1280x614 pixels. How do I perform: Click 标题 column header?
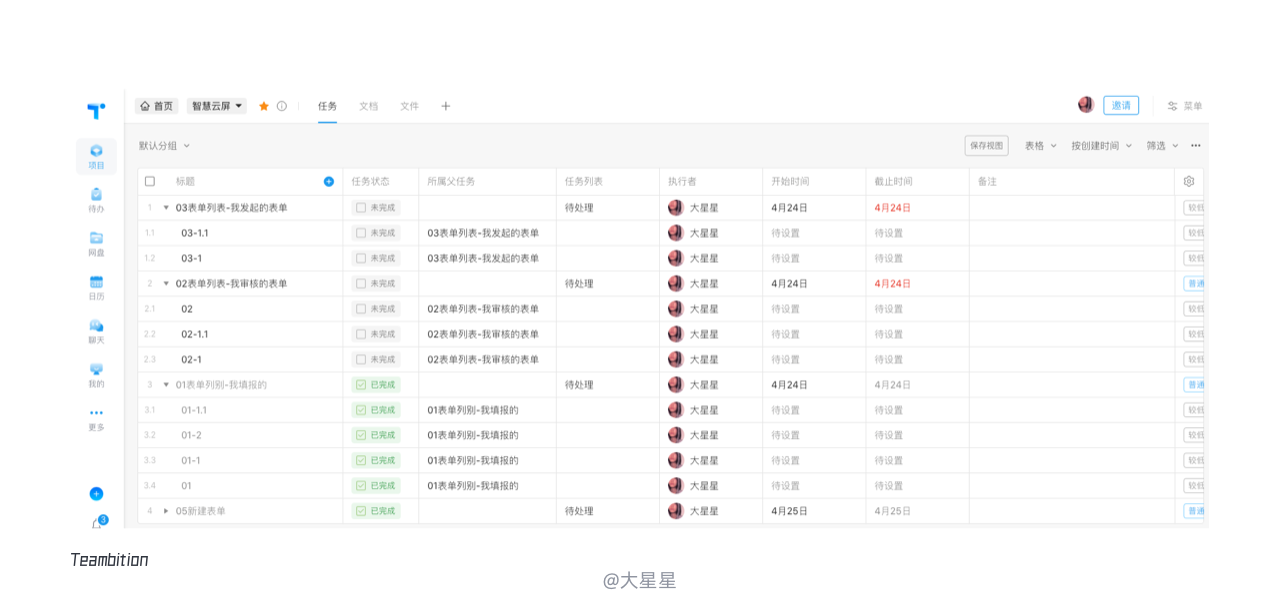coord(186,181)
